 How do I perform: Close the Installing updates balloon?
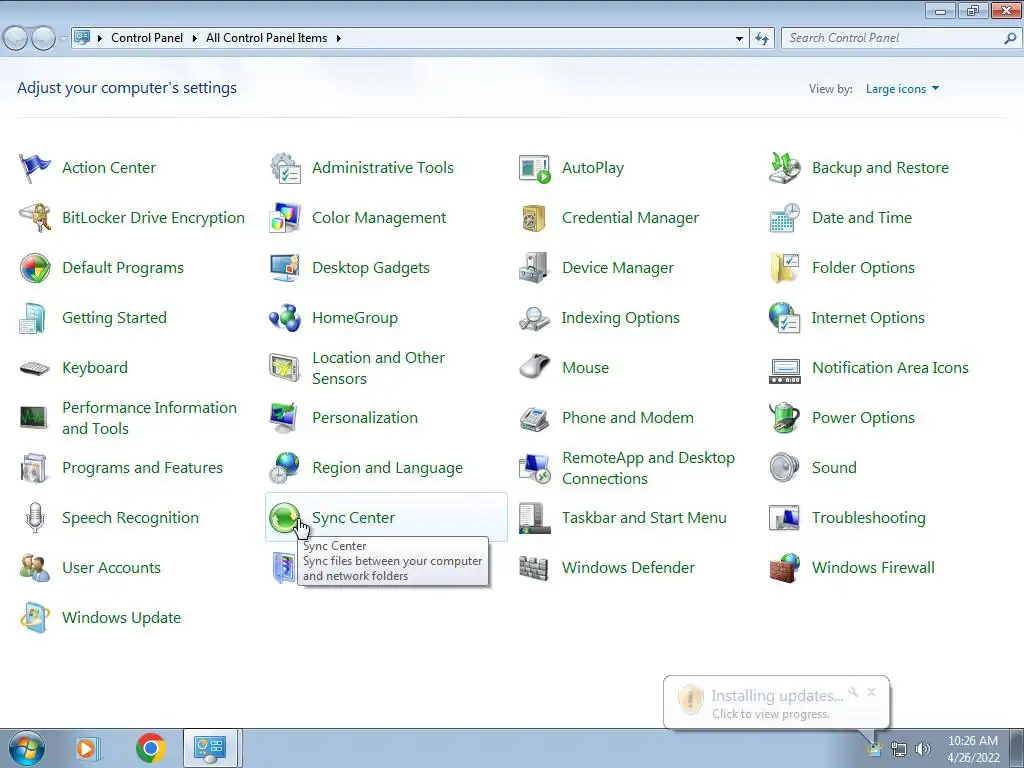pyautogui.click(x=871, y=692)
